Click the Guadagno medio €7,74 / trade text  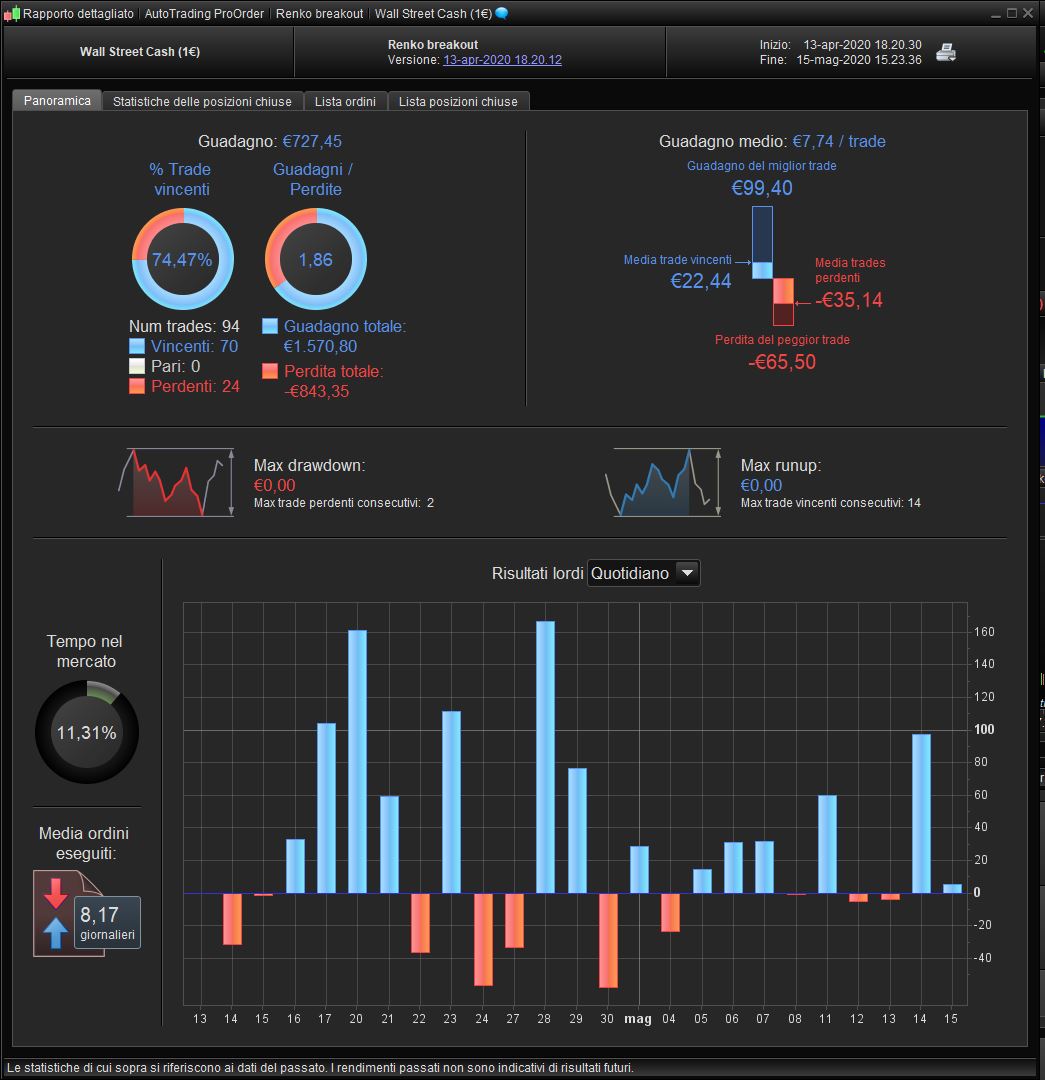(772, 141)
